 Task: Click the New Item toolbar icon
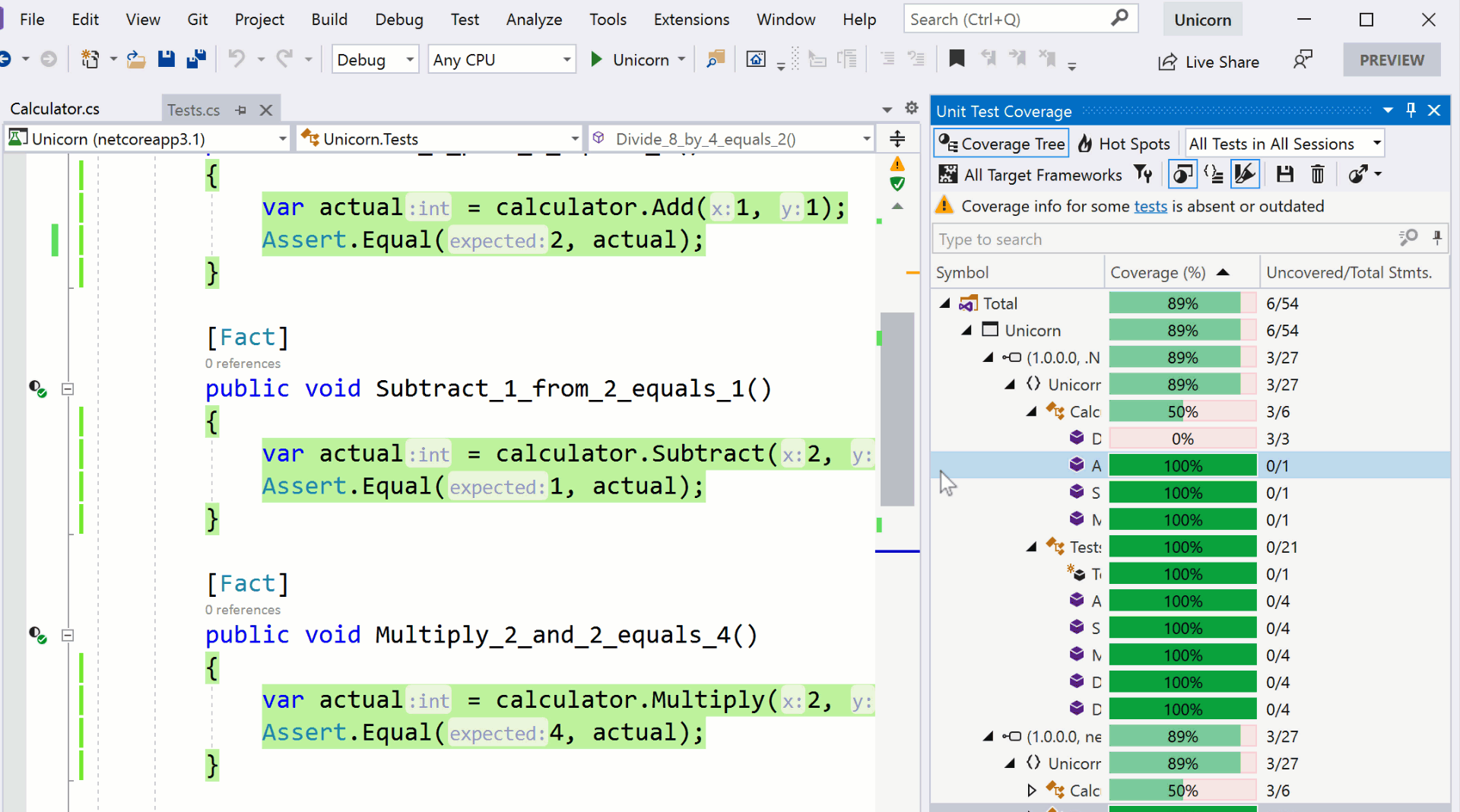(90, 59)
